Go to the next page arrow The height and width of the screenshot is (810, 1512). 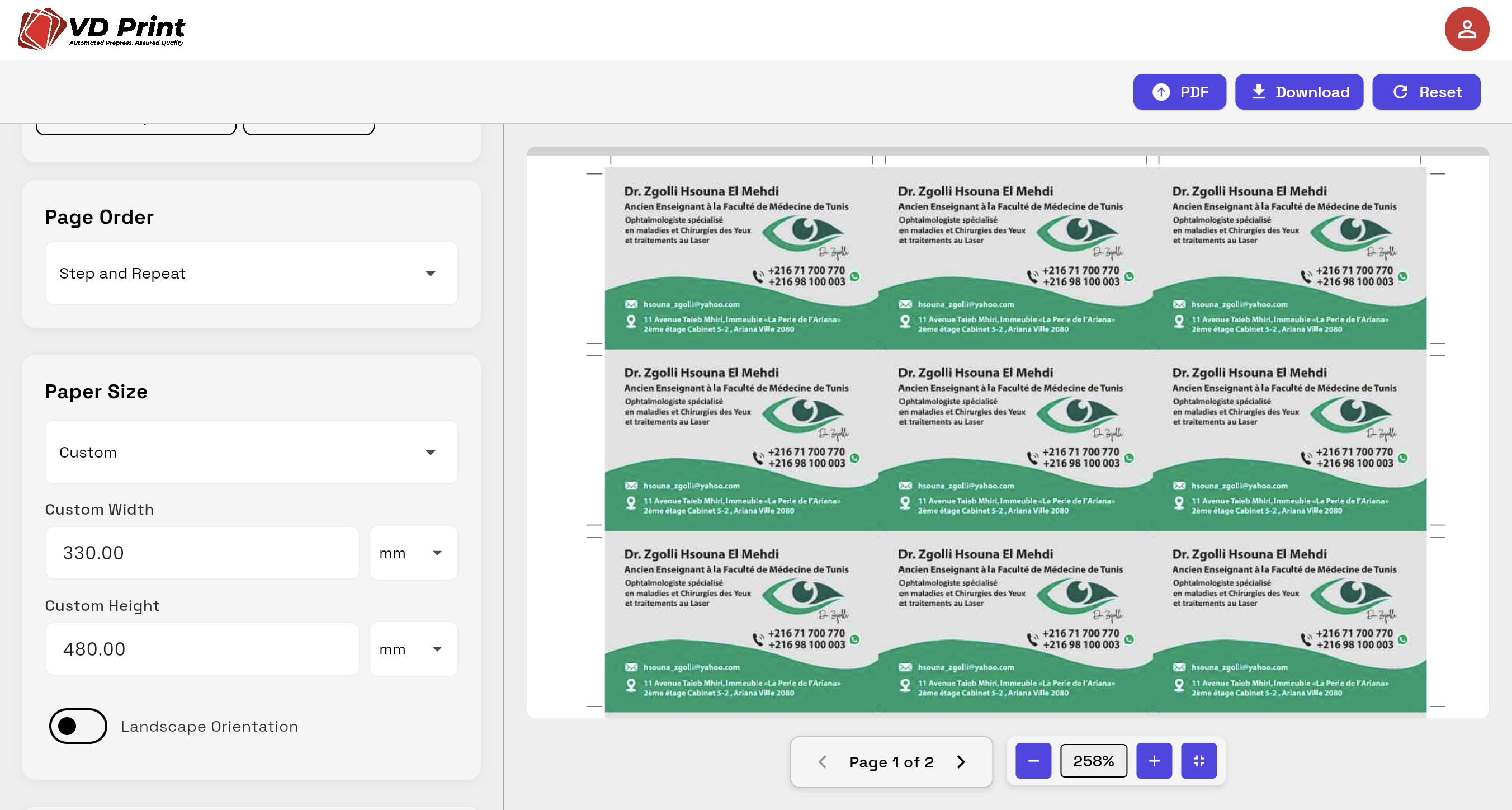[961, 762]
